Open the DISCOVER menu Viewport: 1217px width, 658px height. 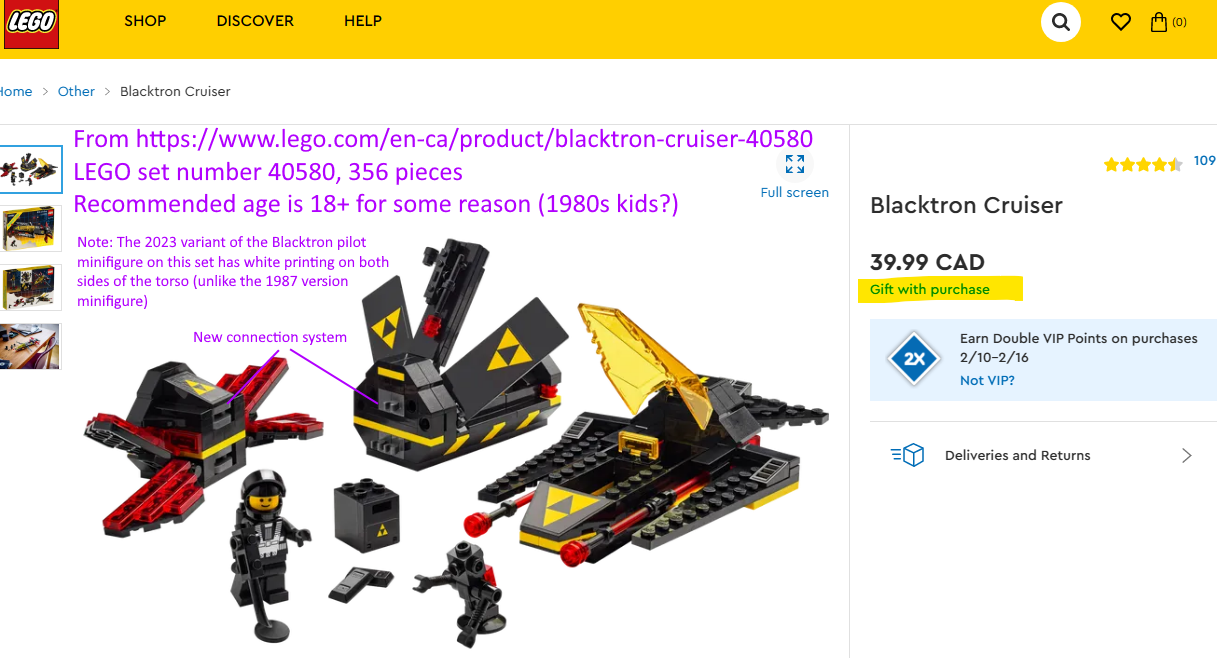click(x=255, y=21)
